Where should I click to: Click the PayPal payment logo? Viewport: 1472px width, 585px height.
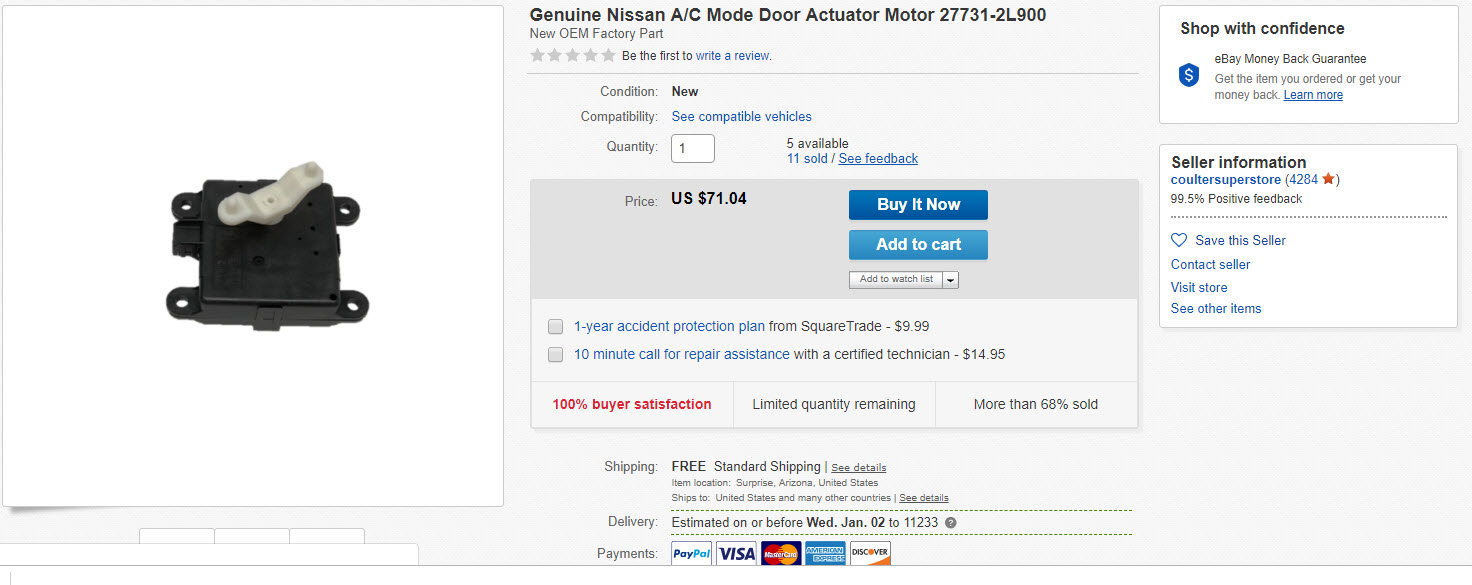tap(691, 553)
